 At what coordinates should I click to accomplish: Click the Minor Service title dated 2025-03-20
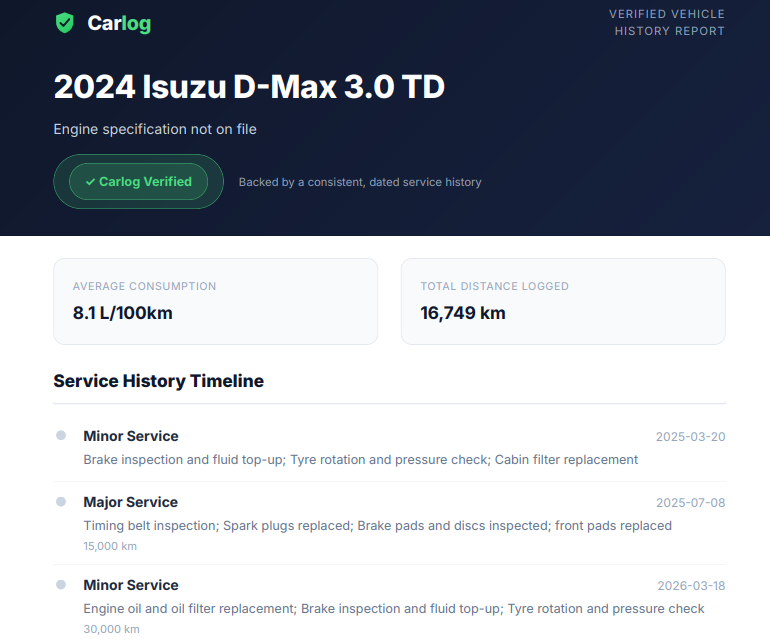pos(131,436)
